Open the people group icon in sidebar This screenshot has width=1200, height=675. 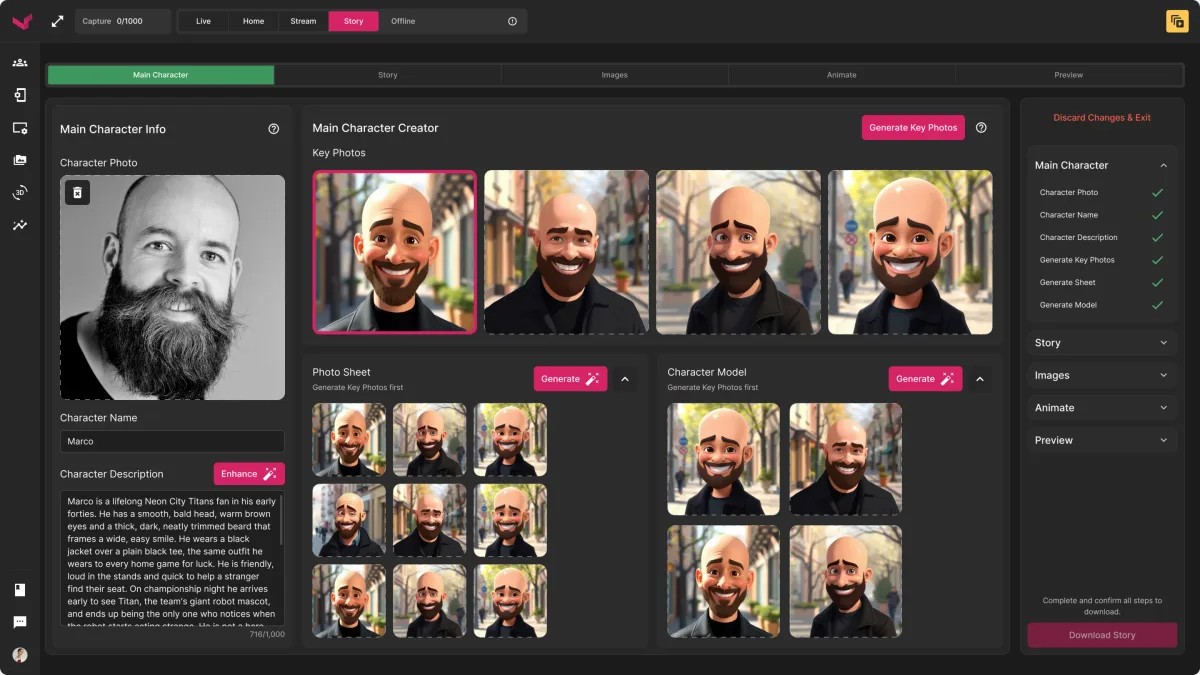[x=20, y=62]
